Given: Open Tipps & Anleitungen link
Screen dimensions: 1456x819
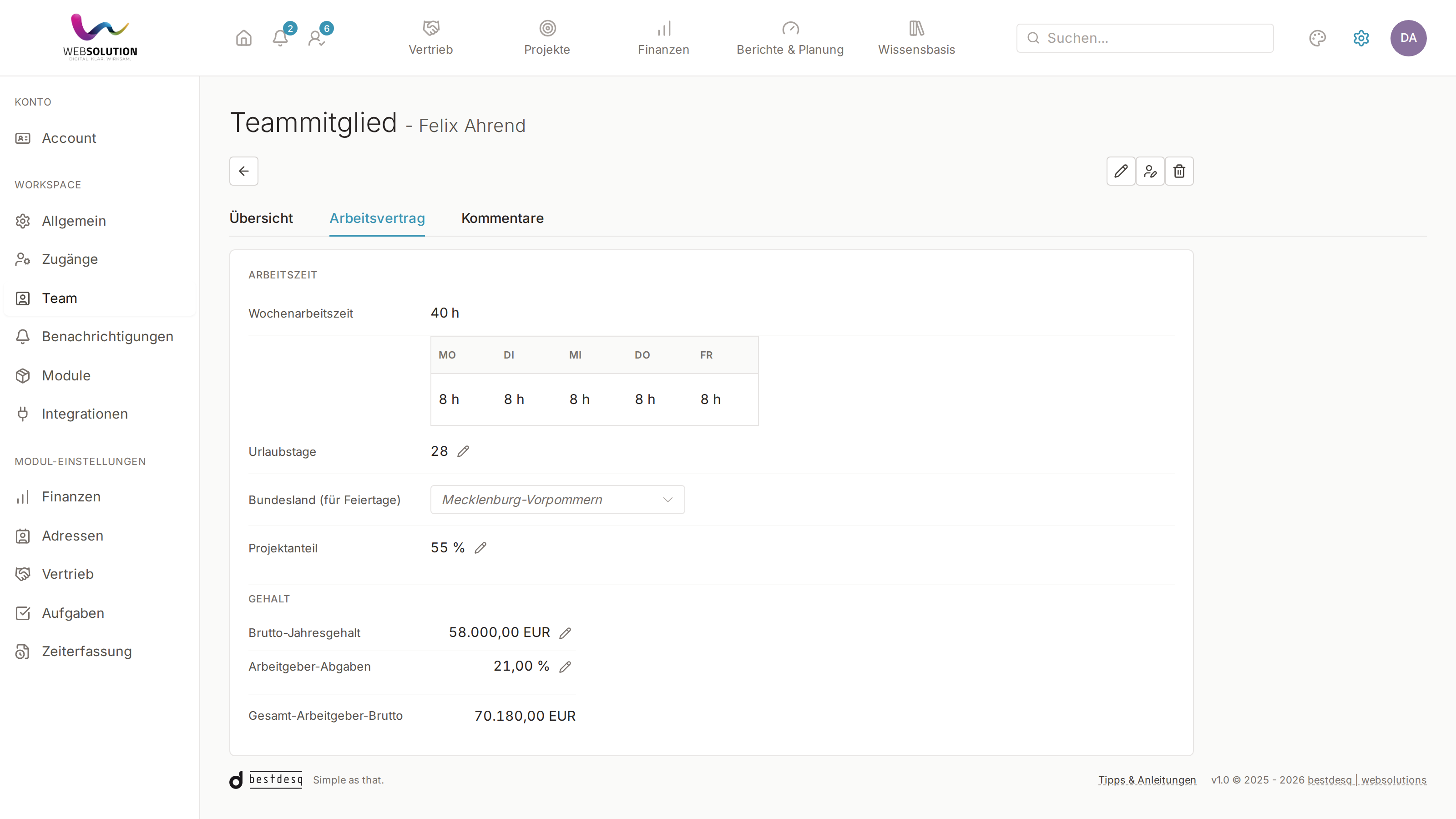Looking at the screenshot, I should 1147,780.
